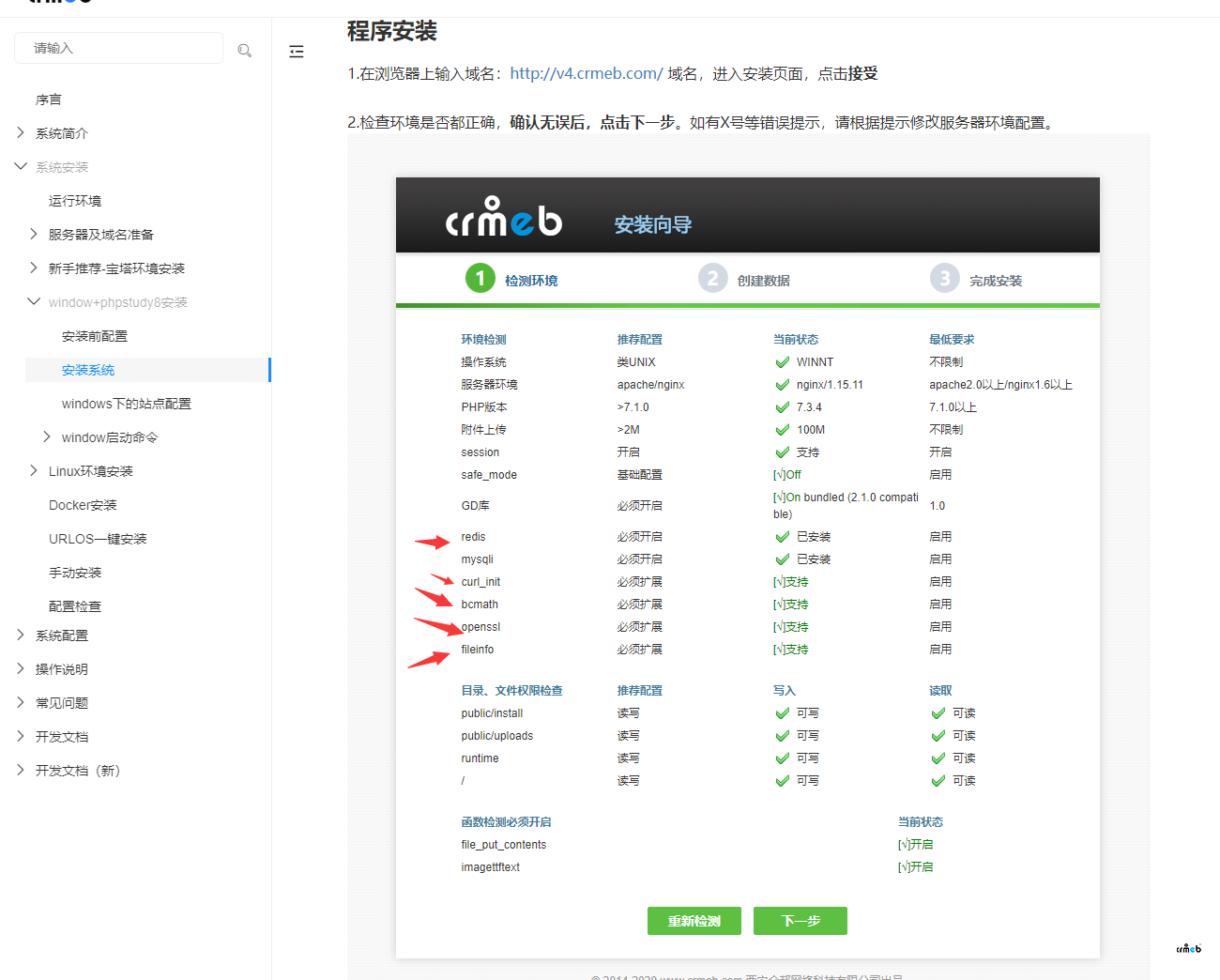Expand the 常见问题 section chevron
The width and height of the screenshot is (1220, 980).
pos(21,702)
